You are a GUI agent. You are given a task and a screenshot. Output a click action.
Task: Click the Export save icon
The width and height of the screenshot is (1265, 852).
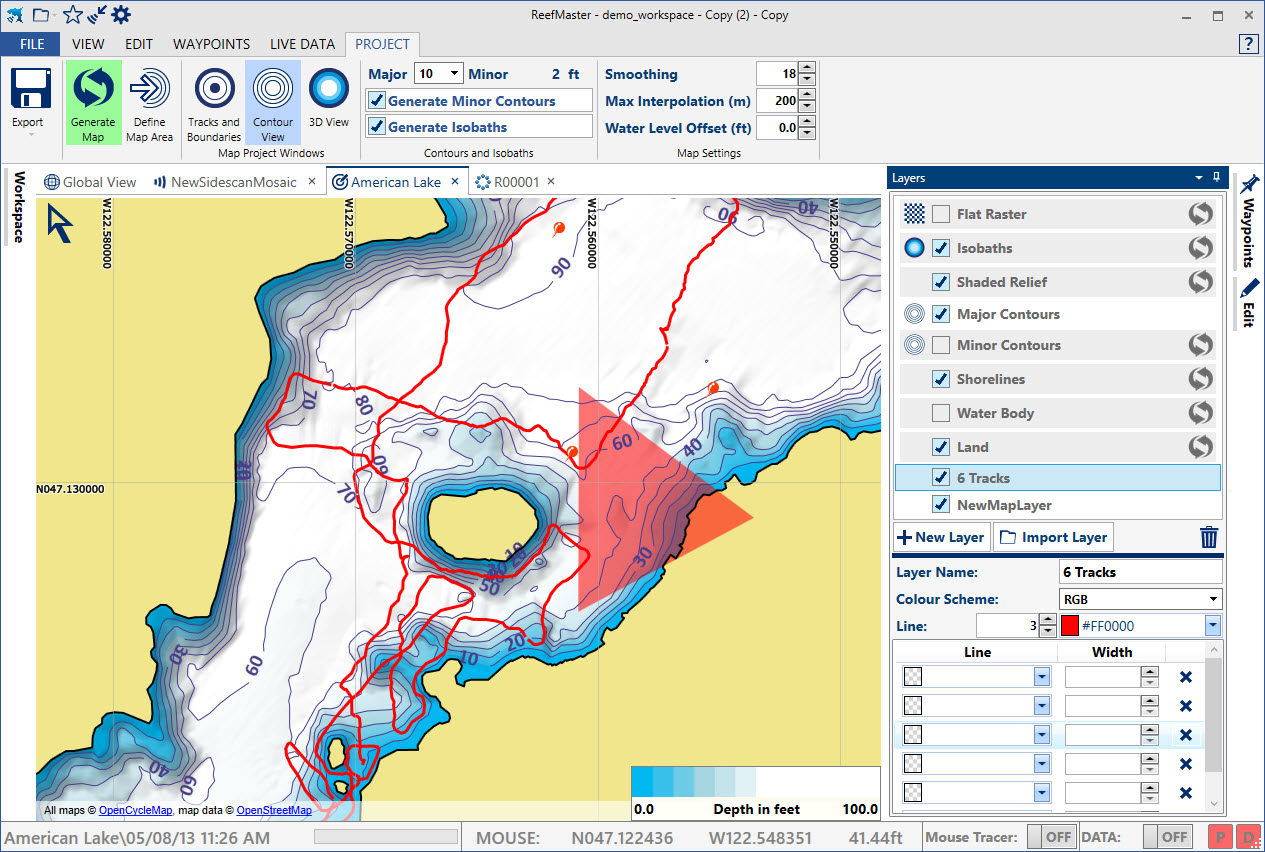pyautogui.click(x=30, y=90)
